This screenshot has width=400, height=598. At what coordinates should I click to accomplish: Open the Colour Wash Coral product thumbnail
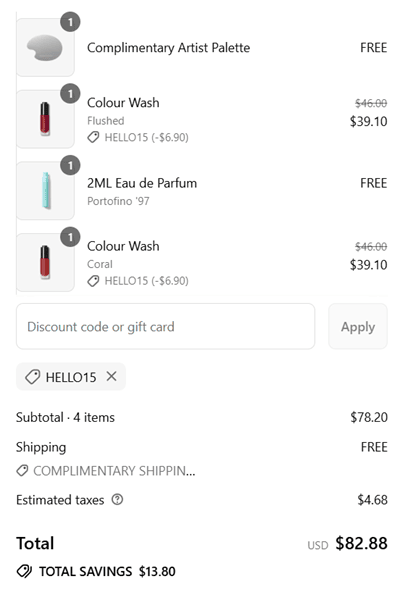click(x=45, y=262)
